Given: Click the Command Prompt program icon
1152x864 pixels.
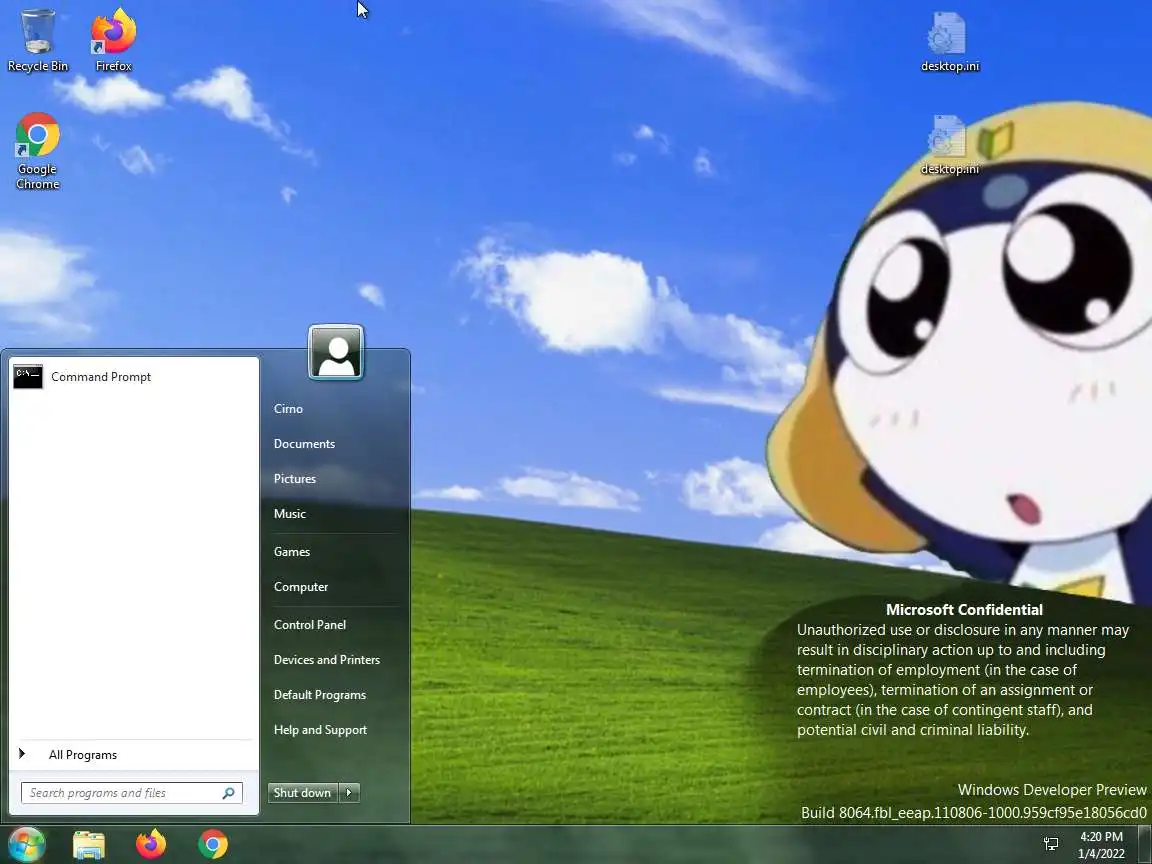Looking at the screenshot, I should click(28, 376).
